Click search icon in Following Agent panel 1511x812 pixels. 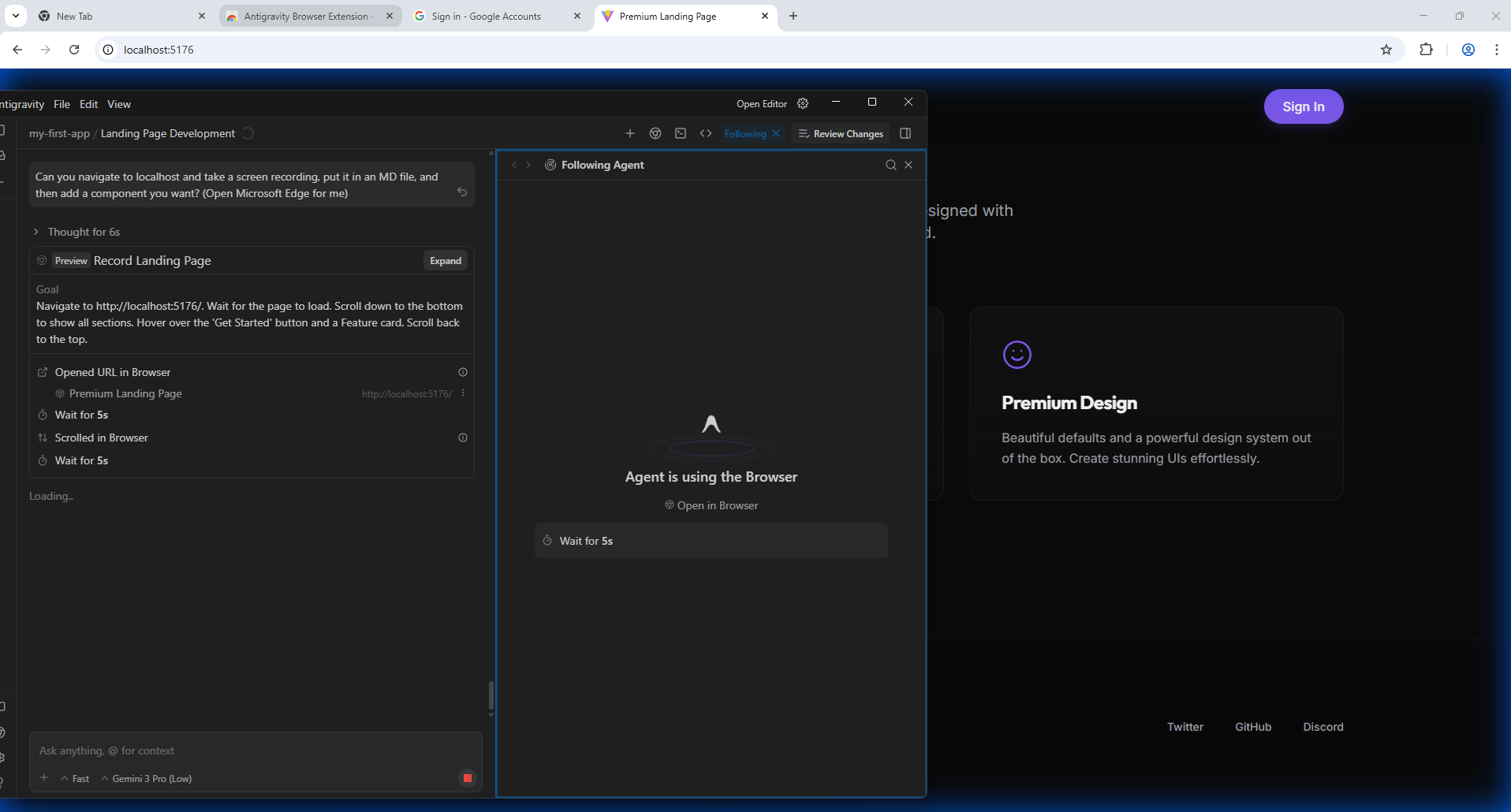890,165
